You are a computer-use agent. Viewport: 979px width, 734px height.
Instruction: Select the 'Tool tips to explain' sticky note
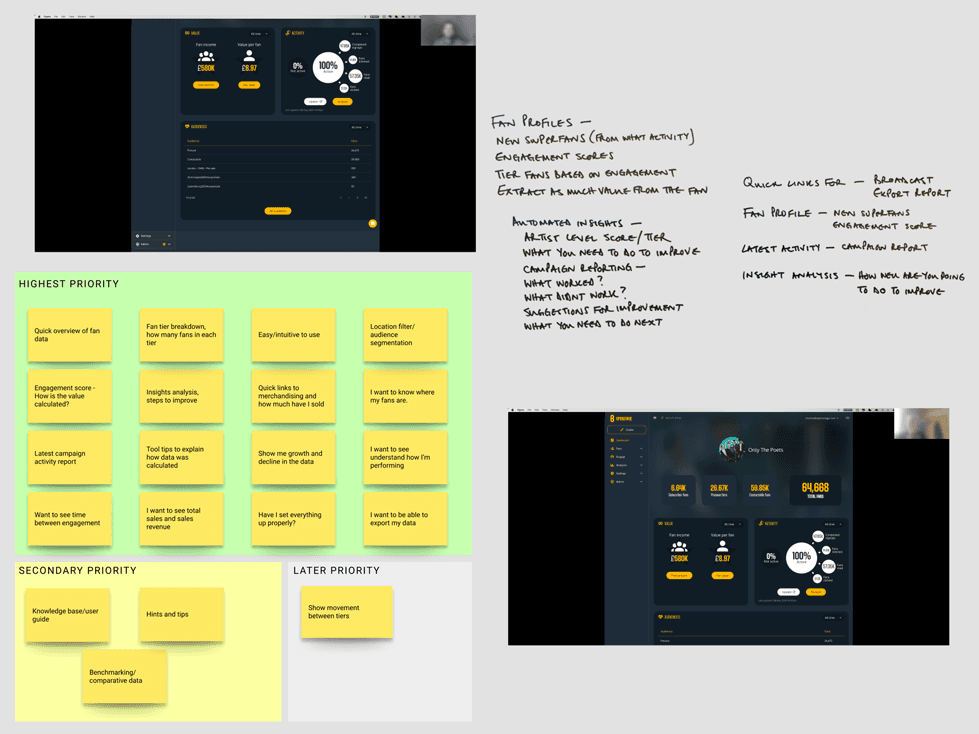[182, 458]
